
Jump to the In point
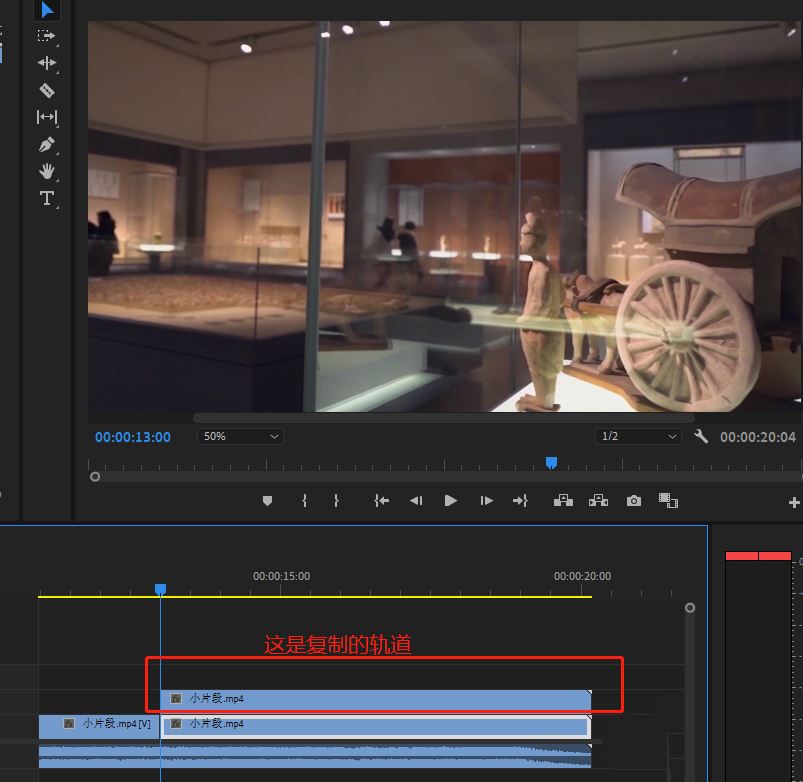[381, 501]
